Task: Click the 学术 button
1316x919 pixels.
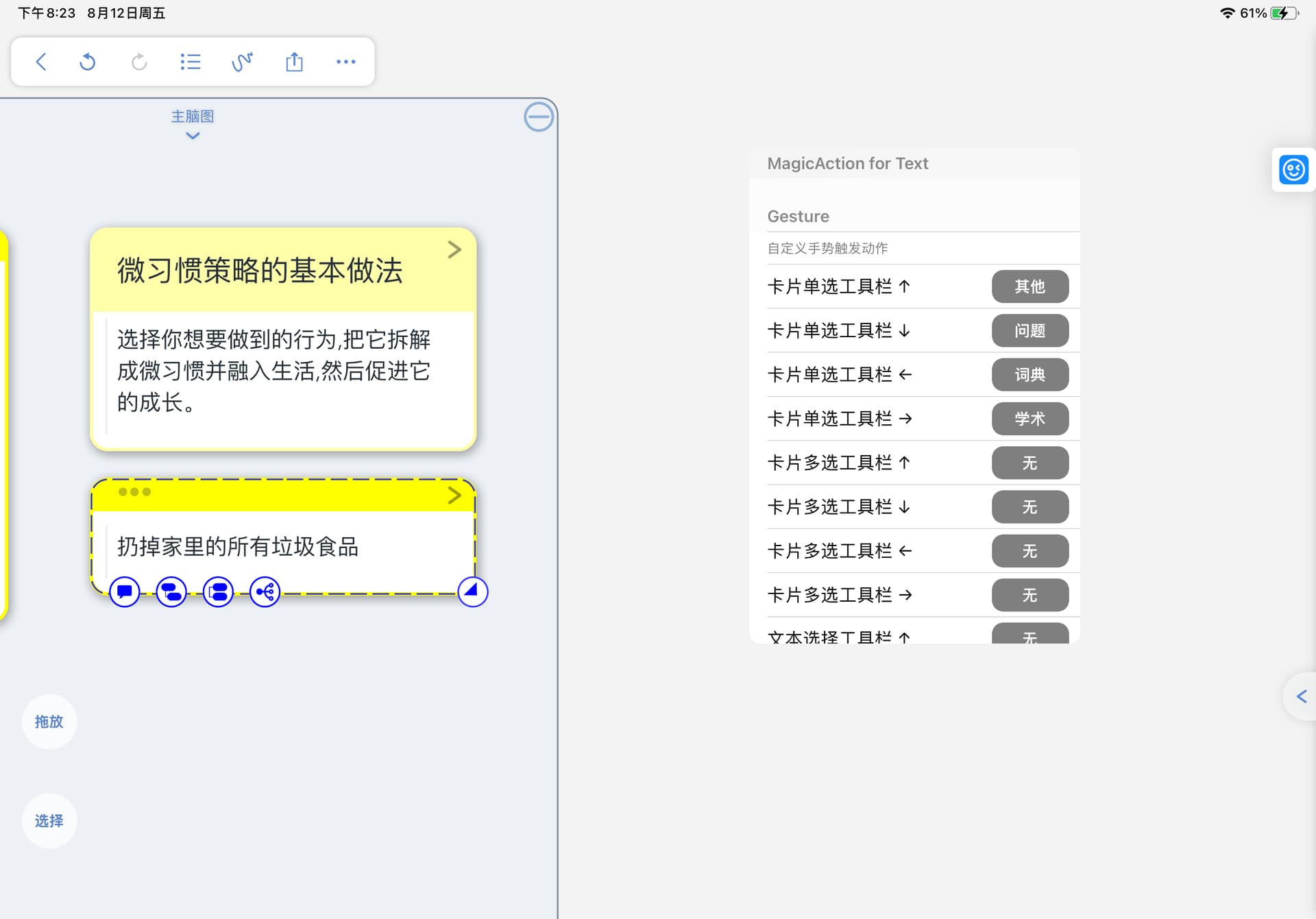Action: (1029, 419)
